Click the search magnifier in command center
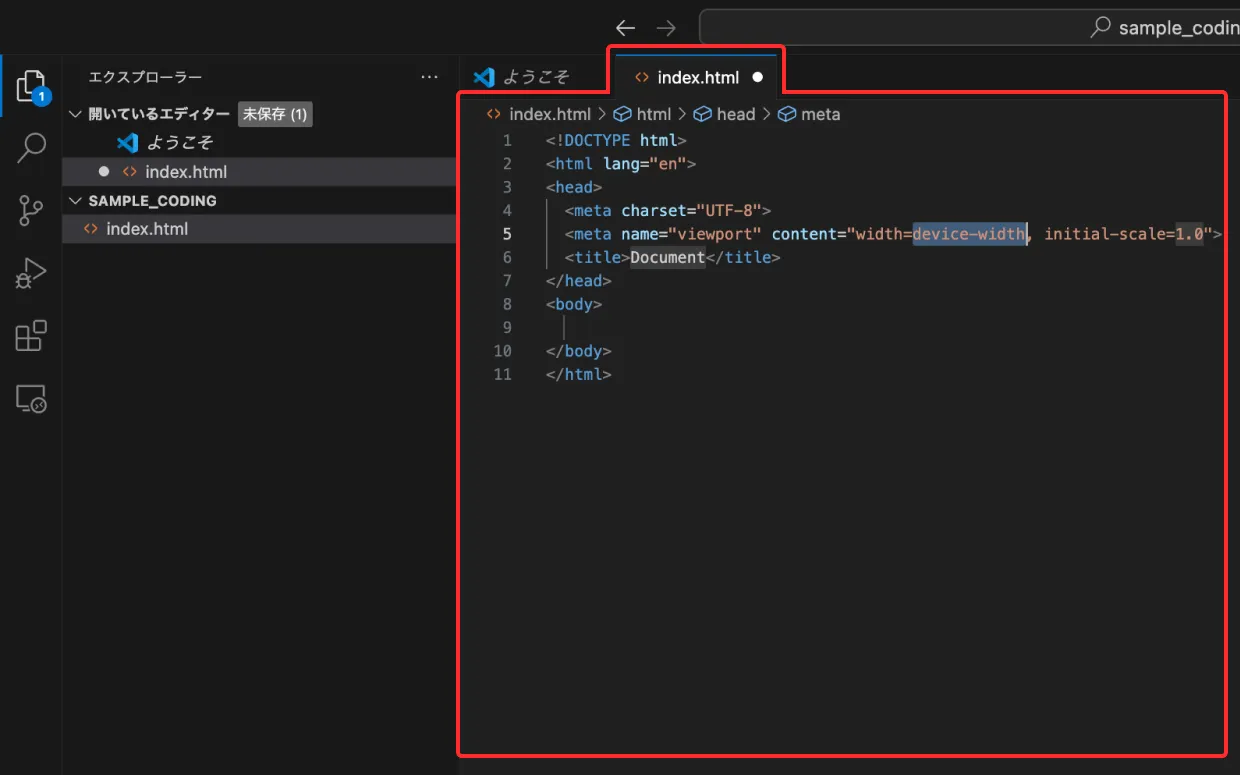 [x=1101, y=27]
